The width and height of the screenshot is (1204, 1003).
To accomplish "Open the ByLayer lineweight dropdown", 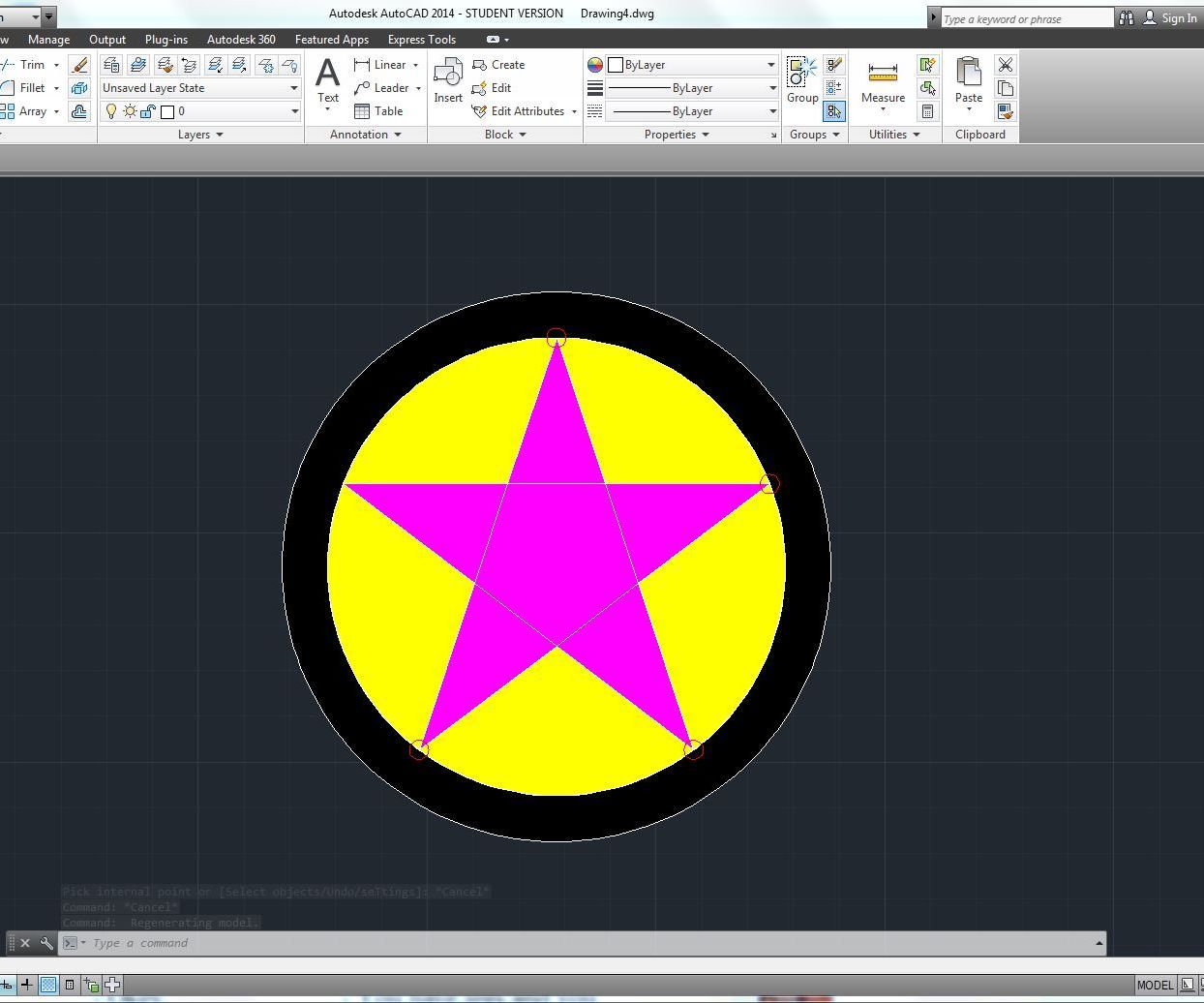I will [x=692, y=88].
